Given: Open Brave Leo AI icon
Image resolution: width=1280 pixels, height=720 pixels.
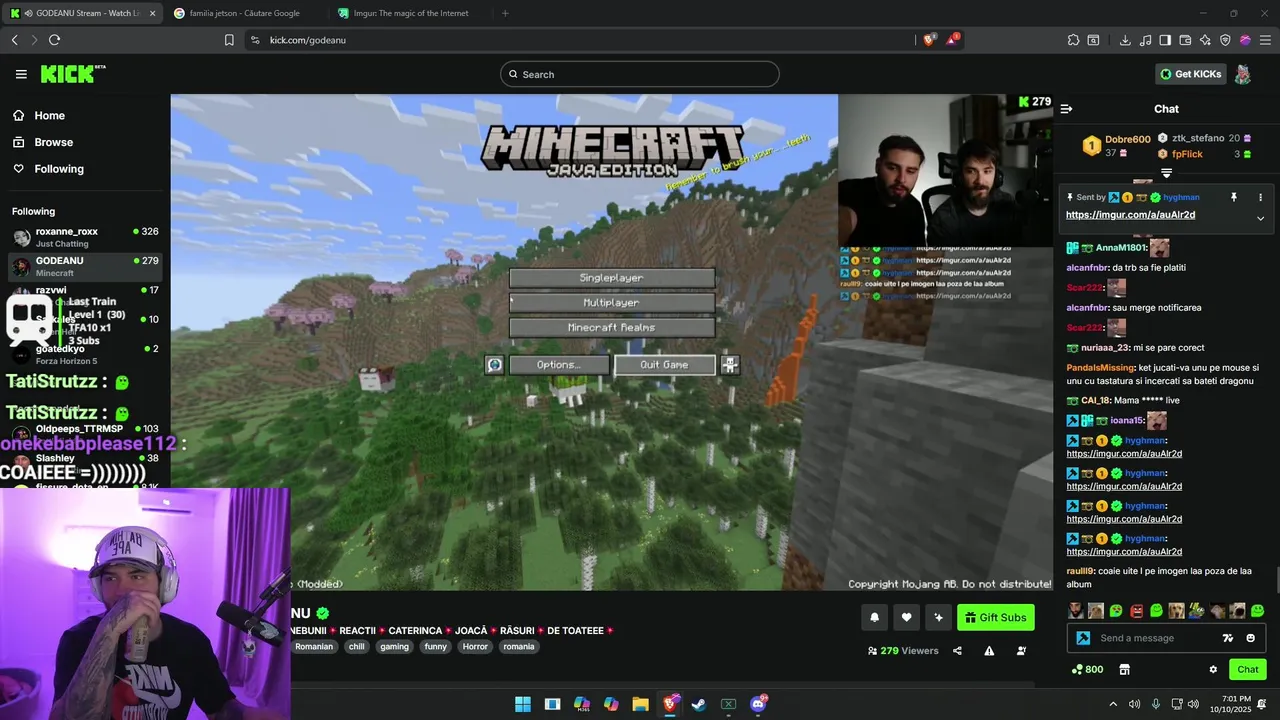Looking at the screenshot, I should 1205,40.
